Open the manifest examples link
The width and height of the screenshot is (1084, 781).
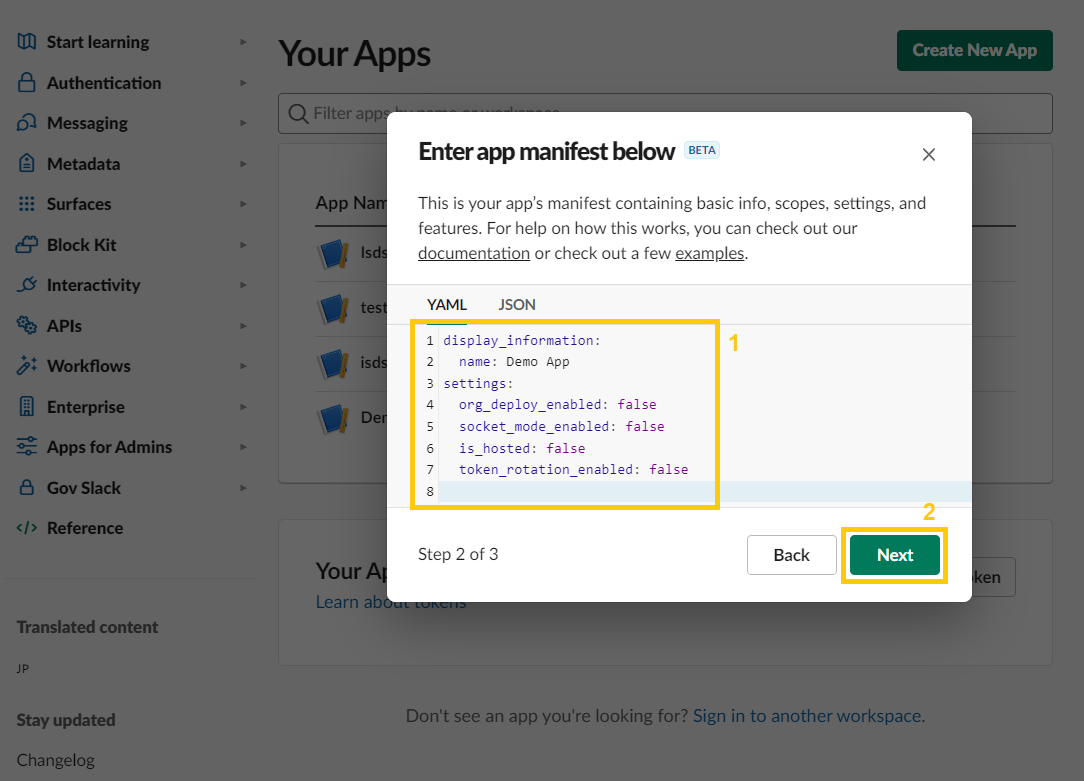(709, 253)
